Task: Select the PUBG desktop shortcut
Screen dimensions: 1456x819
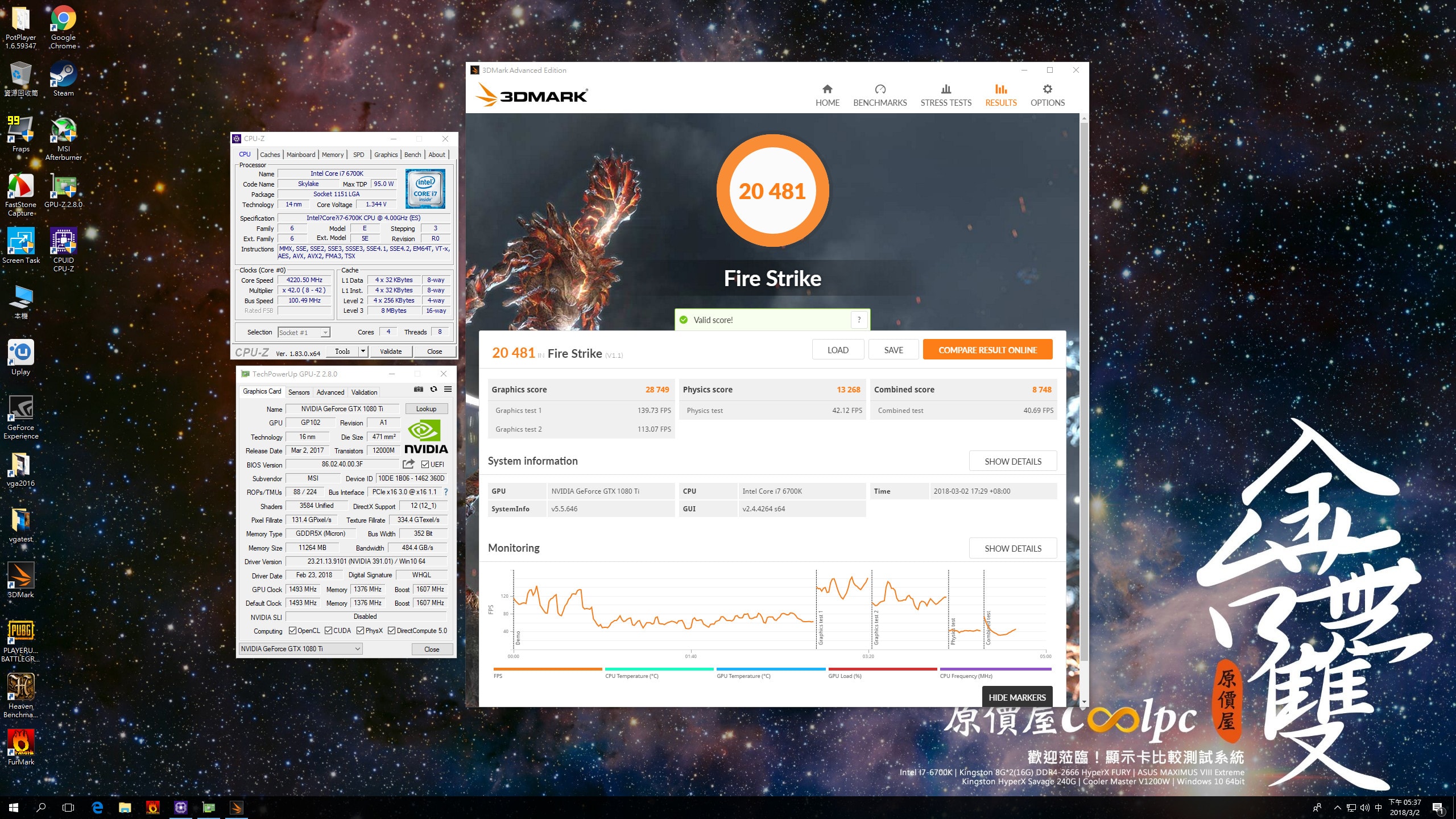Action: click(21, 641)
